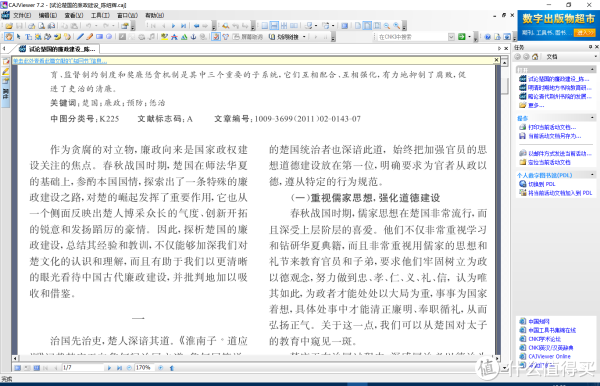Open the CNKI search box dropdown
This screenshot has width=600, height=386.
[451, 37]
